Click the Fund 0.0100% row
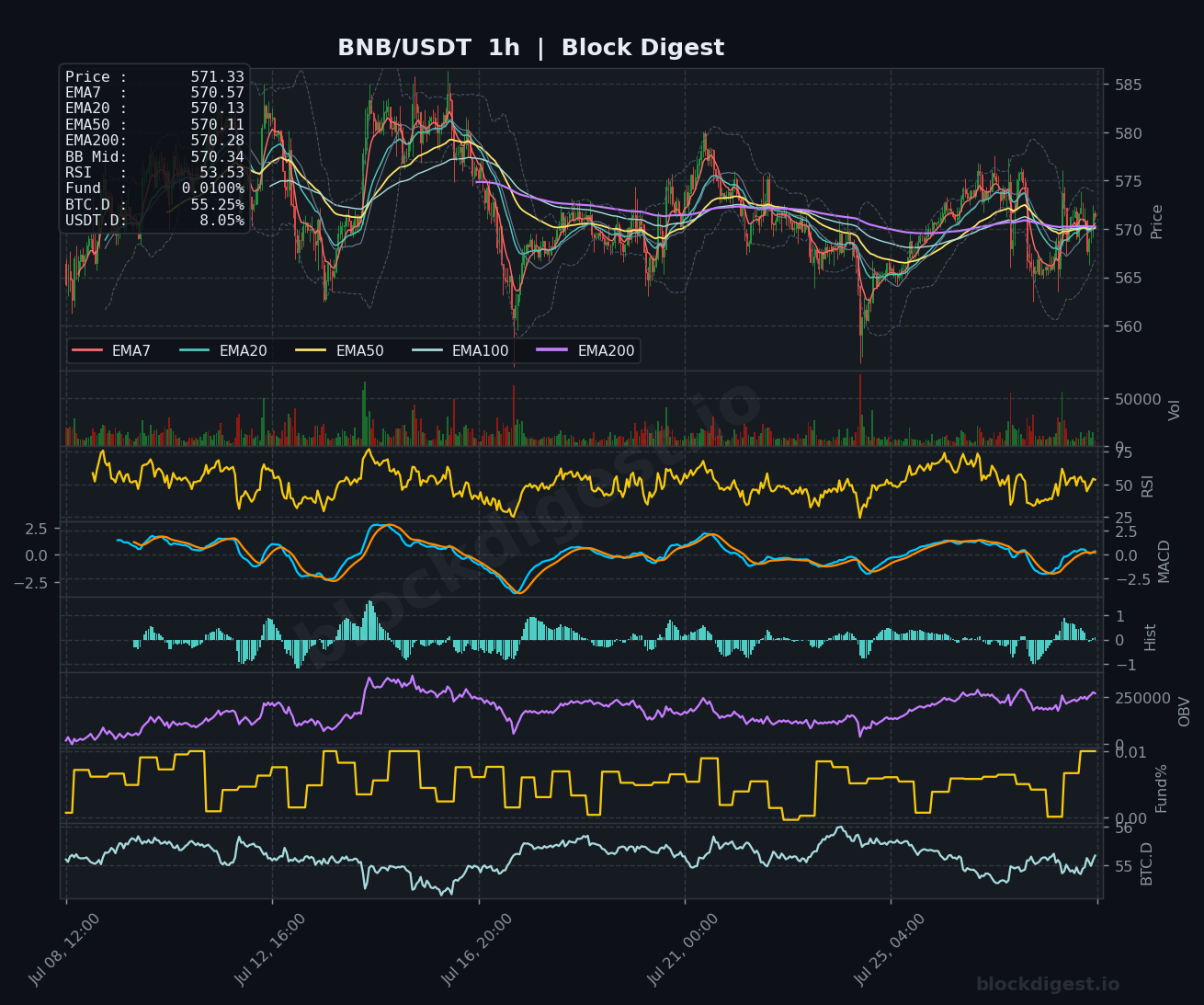The image size is (1204, 1005). coord(154,188)
